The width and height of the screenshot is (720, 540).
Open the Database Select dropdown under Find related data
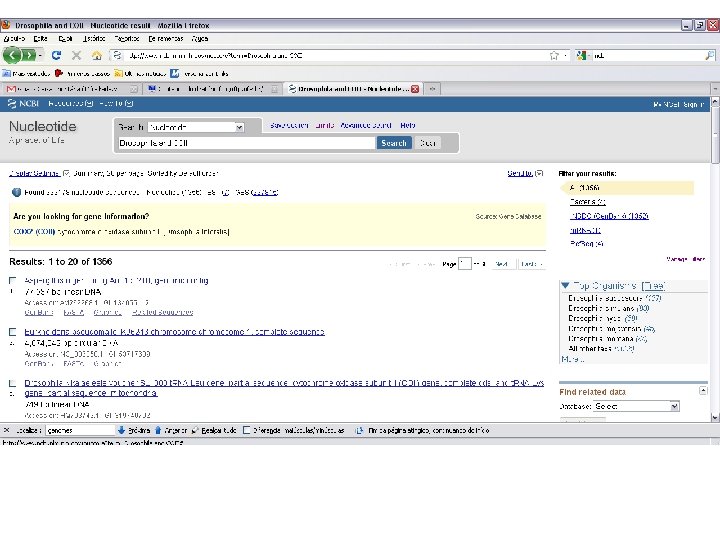click(x=636, y=406)
